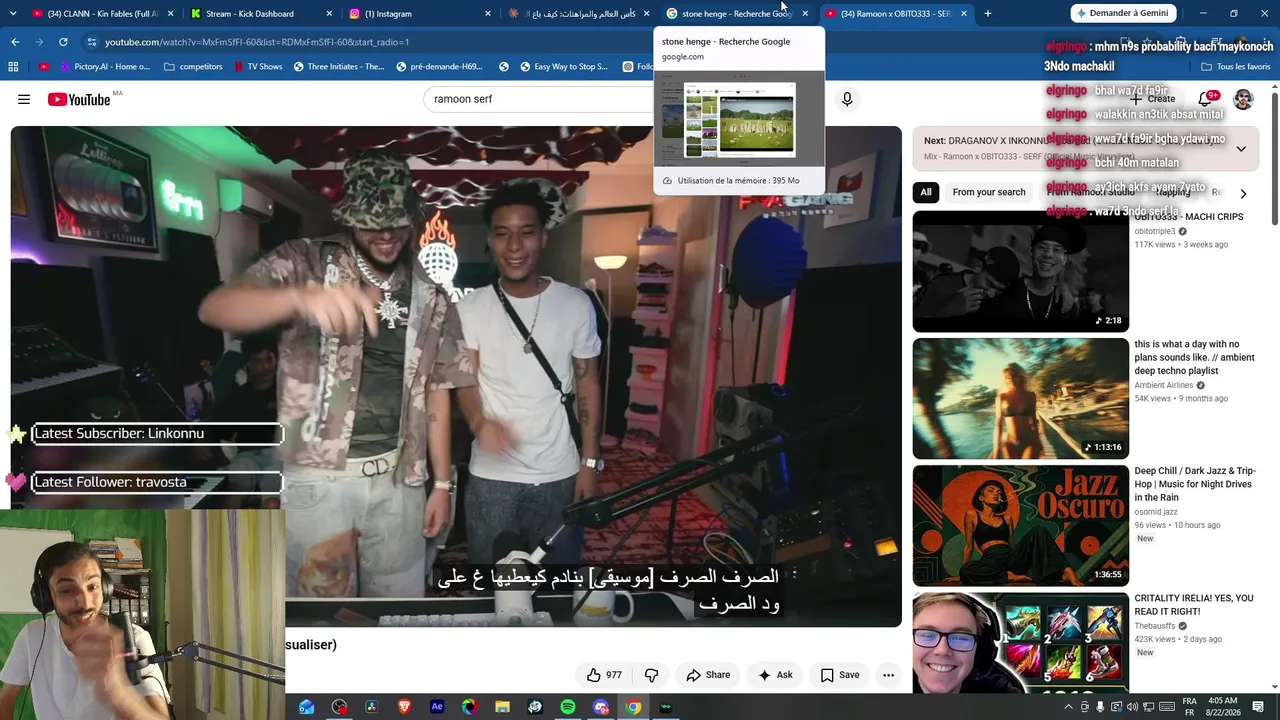Open 'Deep Chill / Dark Jazz & Trip-Hop' title
Screen dimensions: 1280x720
point(1195,484)
